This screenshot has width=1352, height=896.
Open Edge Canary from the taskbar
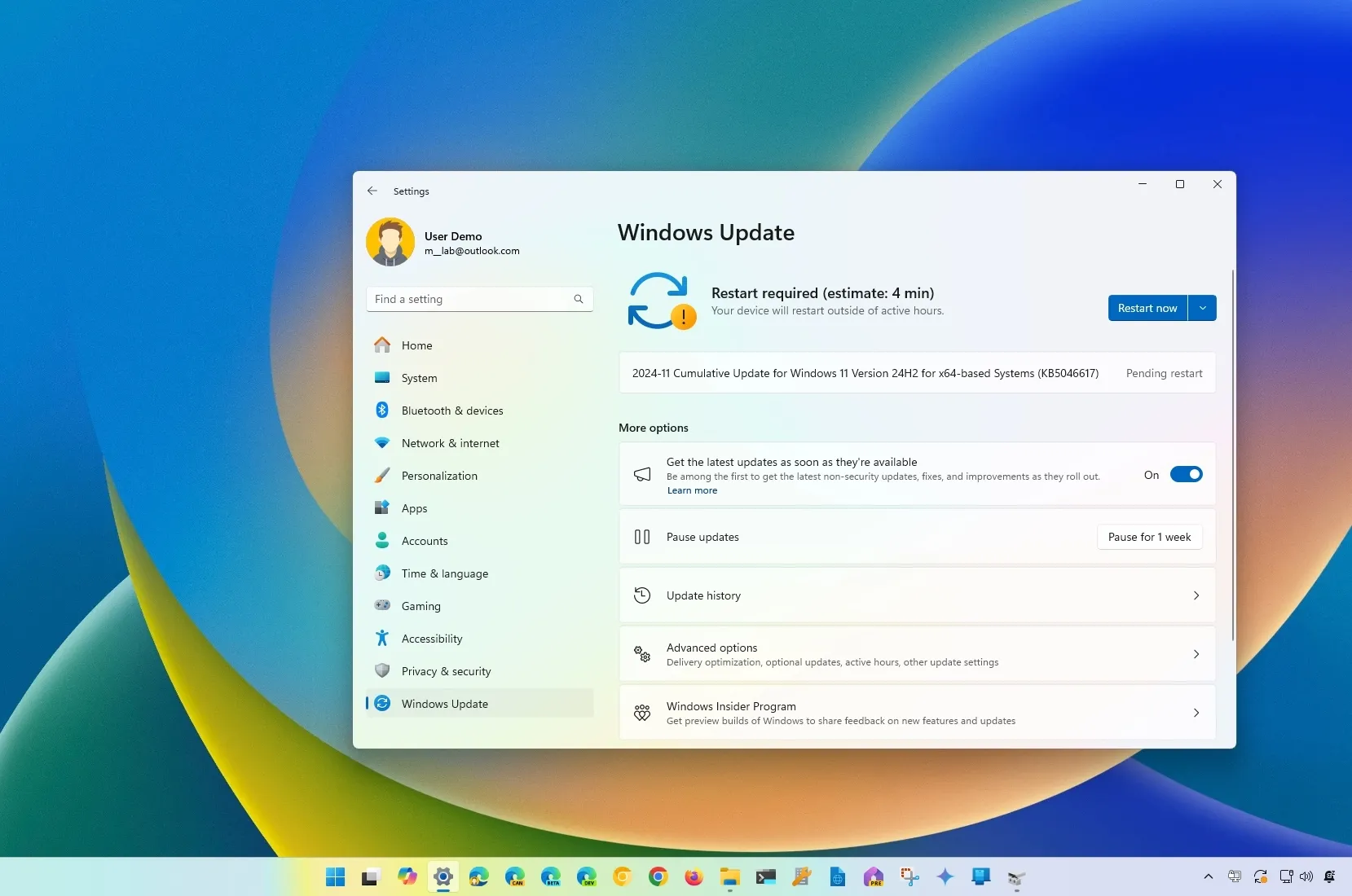[514, 876]
